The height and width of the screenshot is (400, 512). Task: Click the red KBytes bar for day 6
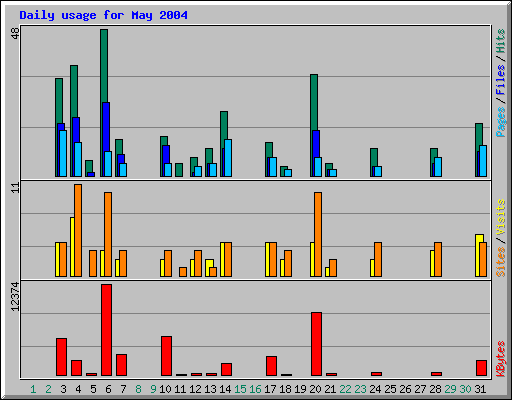pyautogui.click(x=106, y=330)
